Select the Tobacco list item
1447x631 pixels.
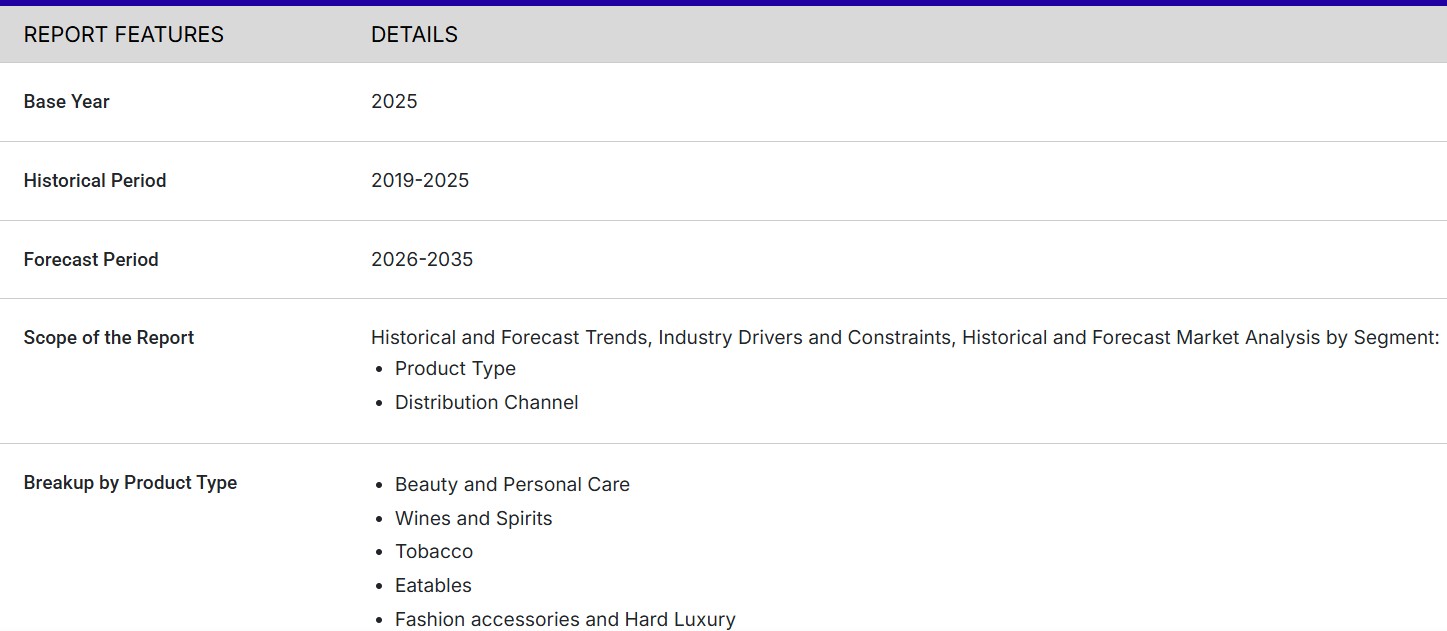coord(434,552)
